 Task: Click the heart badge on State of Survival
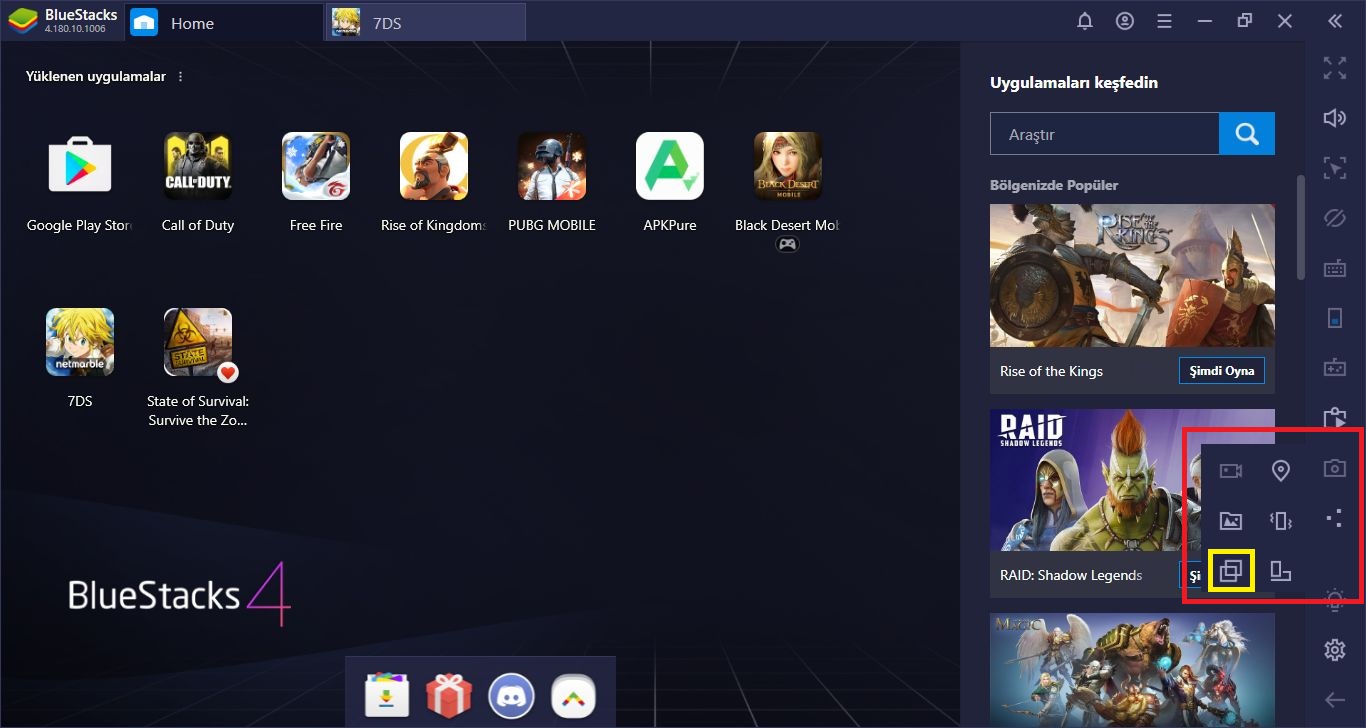[228, 373]
